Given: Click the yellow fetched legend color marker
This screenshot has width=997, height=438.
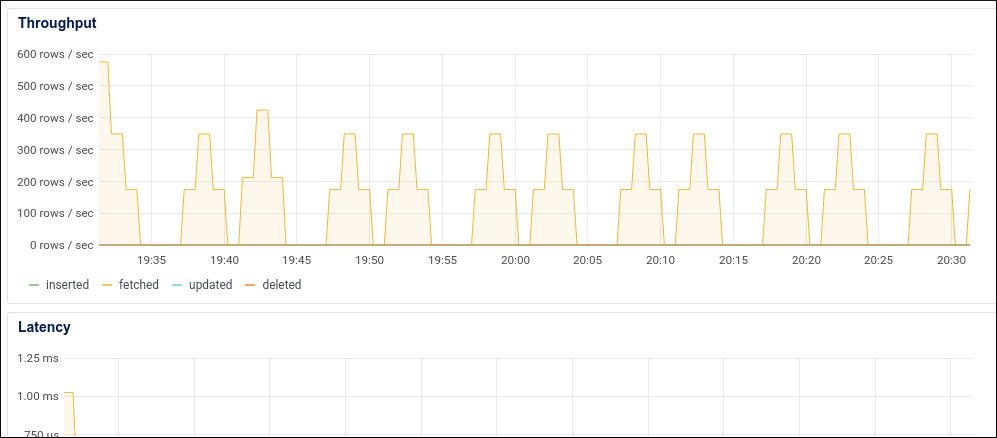Looking at the screenshot, I should coord(107,285).
